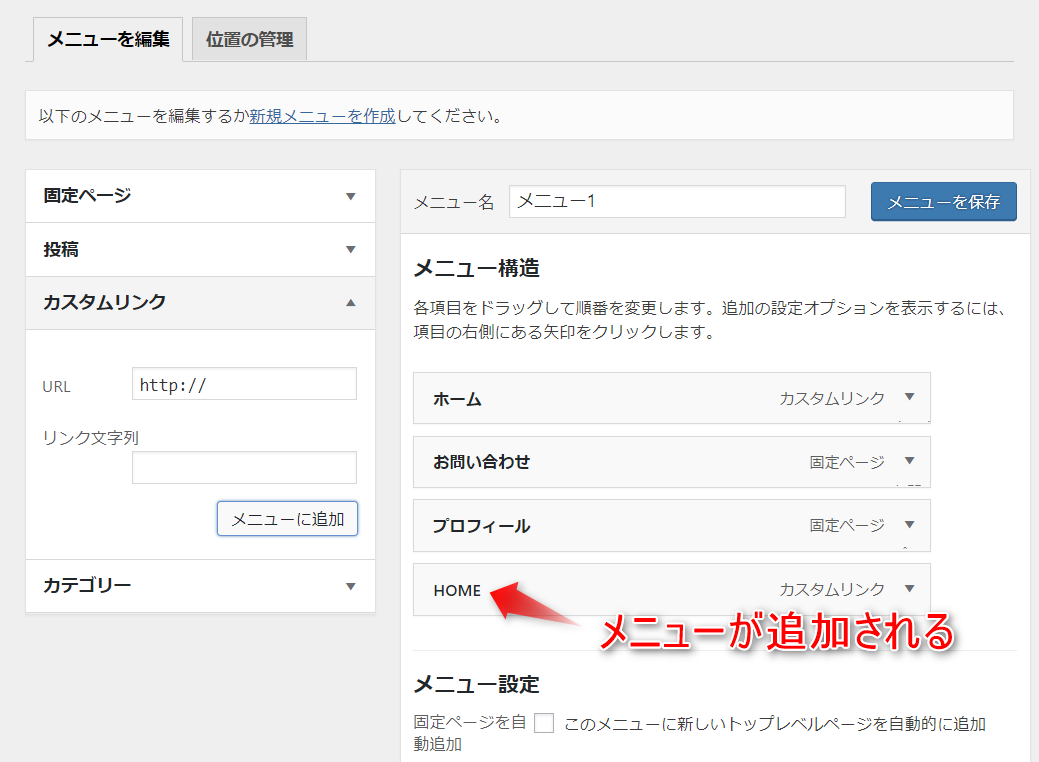Enable the 固定ページを自動追加 checkbox
Image resolution: width=1039 pixels, height=762 pixels.
click(544, 724)
